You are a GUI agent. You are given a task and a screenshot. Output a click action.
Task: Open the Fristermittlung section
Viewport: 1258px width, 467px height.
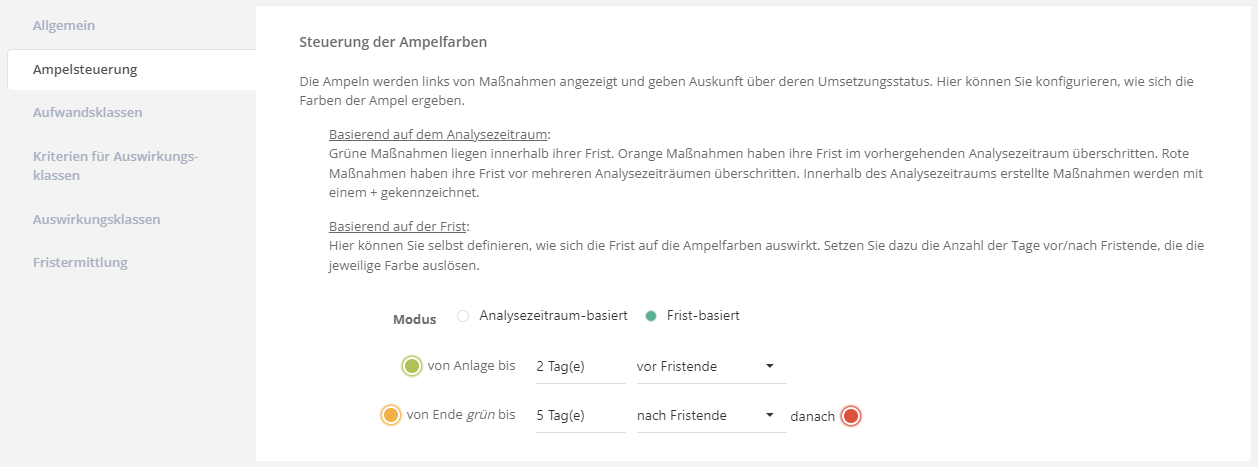click(x=80, y=262)
